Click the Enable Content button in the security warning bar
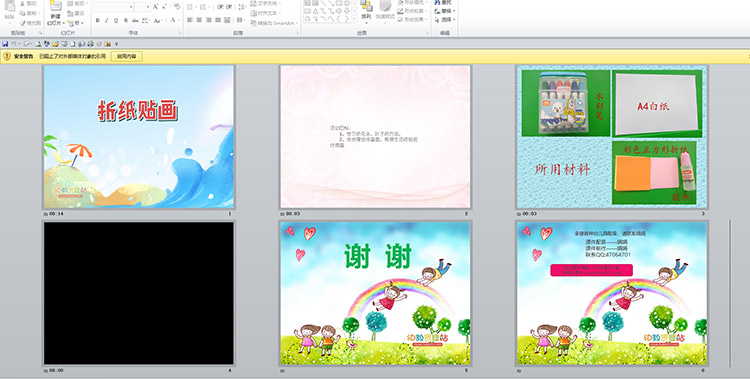Viewport: 750px width, 379px height. 127,56
